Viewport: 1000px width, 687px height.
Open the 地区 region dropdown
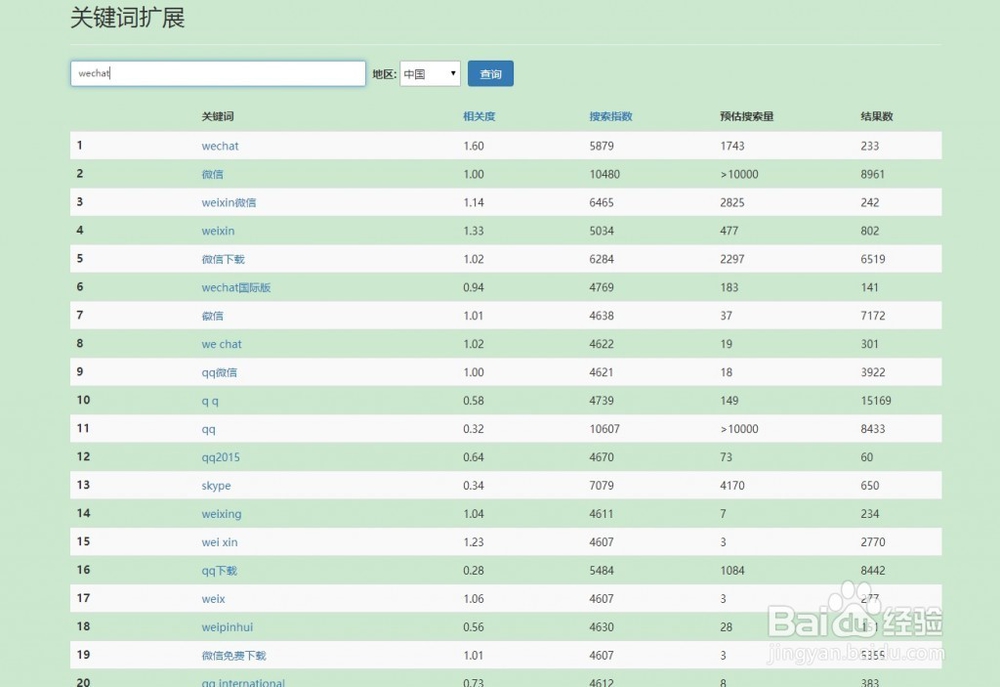(x=430, y=74)
